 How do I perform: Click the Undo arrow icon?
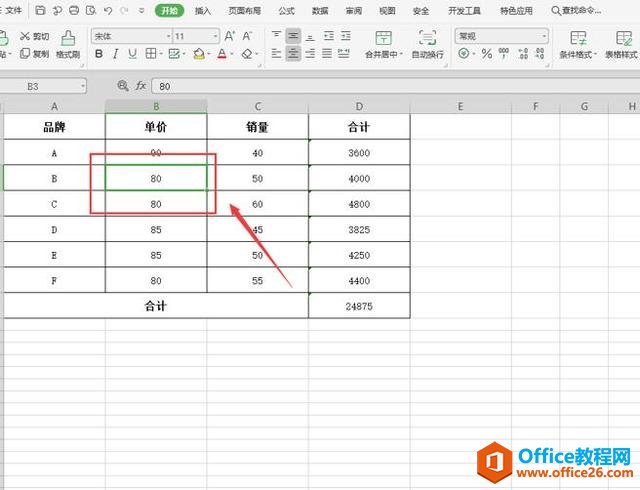[x=108, y=11]
